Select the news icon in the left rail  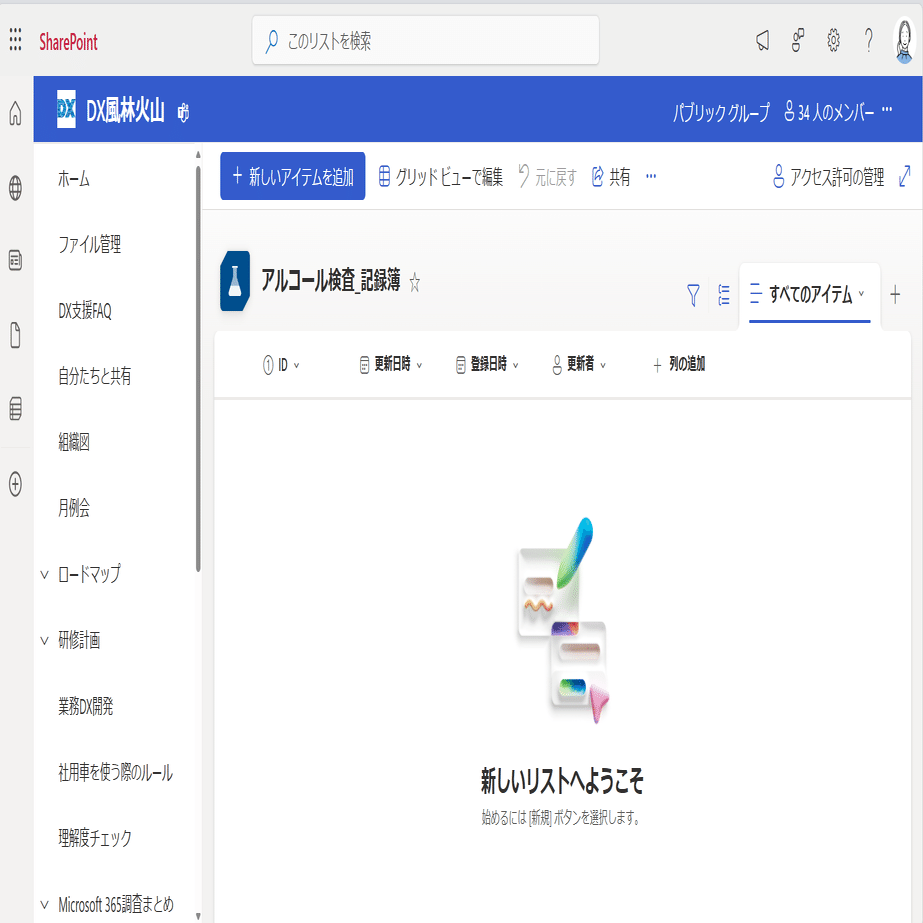(x=14, y=259)
